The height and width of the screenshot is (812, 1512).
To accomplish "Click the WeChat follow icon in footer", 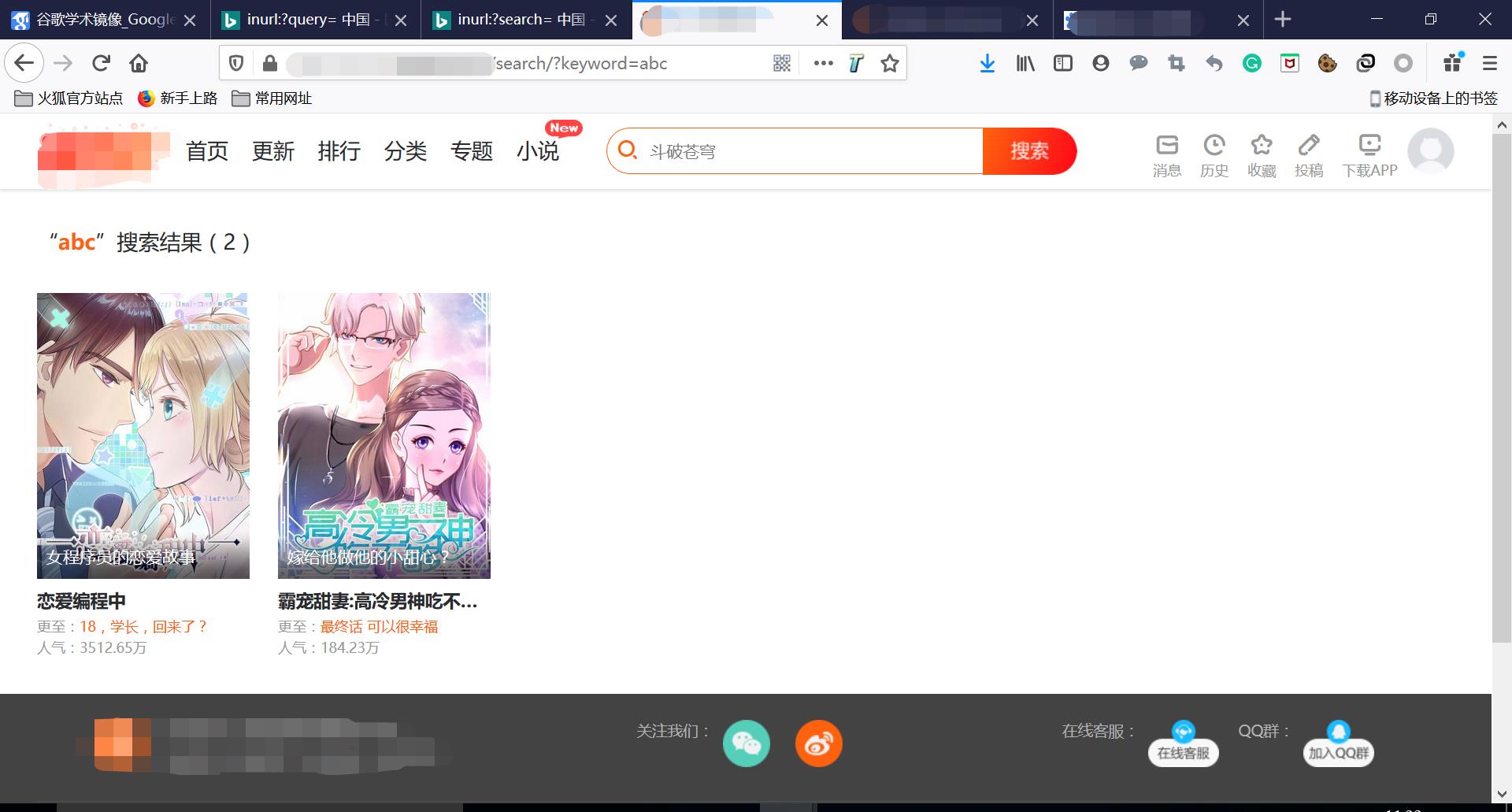I will coord(746,743).
